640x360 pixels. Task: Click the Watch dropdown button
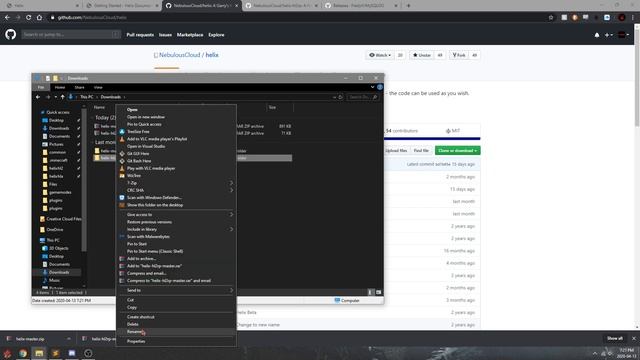[x=380, y=55]
